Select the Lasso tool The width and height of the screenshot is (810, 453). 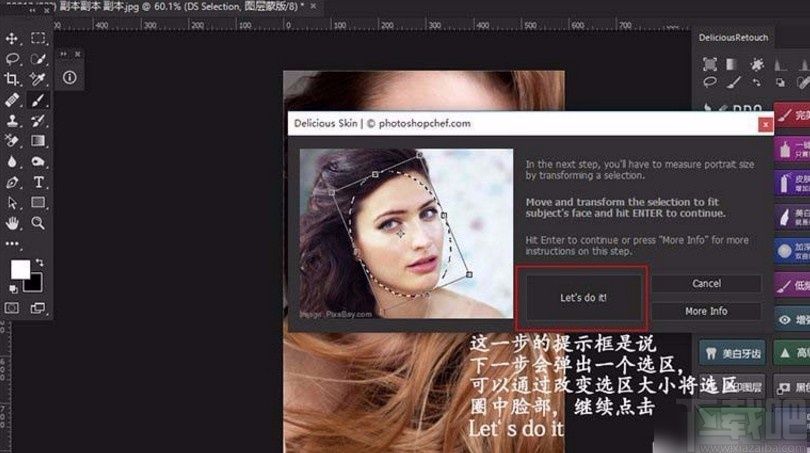pyautogui.click(x=12, y=58)
